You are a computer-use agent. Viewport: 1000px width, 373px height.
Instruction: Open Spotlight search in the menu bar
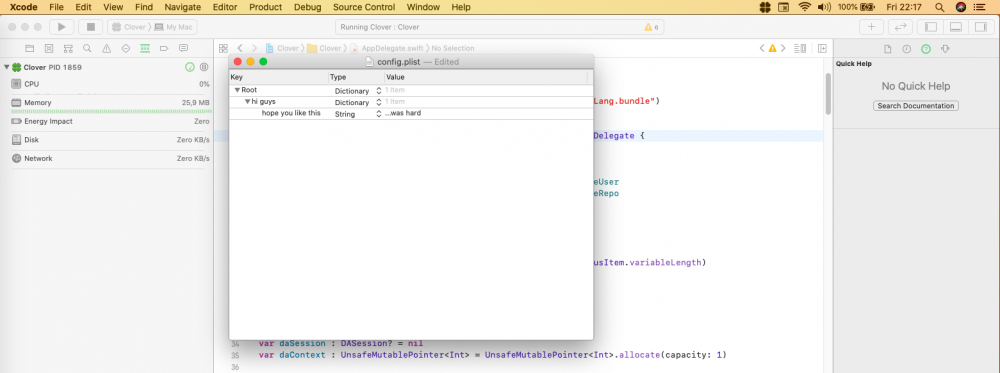pos(939,7)
